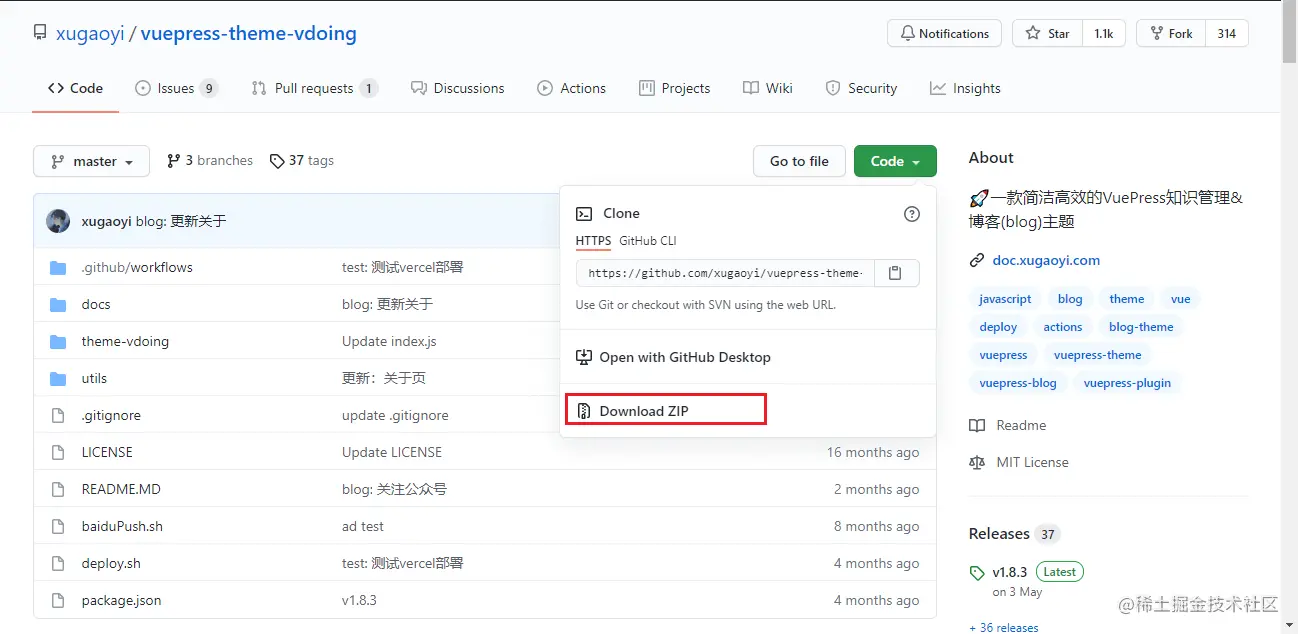Open the Discussions tab
The height and width of the screenshot is (634, 1298).
click(x=458, y=88)
